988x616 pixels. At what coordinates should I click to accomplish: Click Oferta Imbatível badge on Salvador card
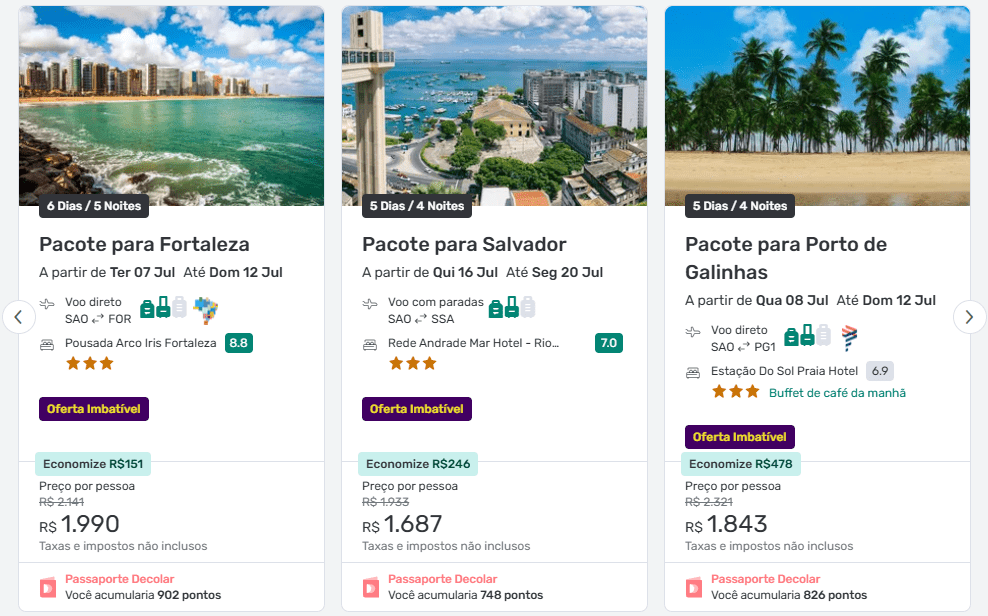click(416, 409)
